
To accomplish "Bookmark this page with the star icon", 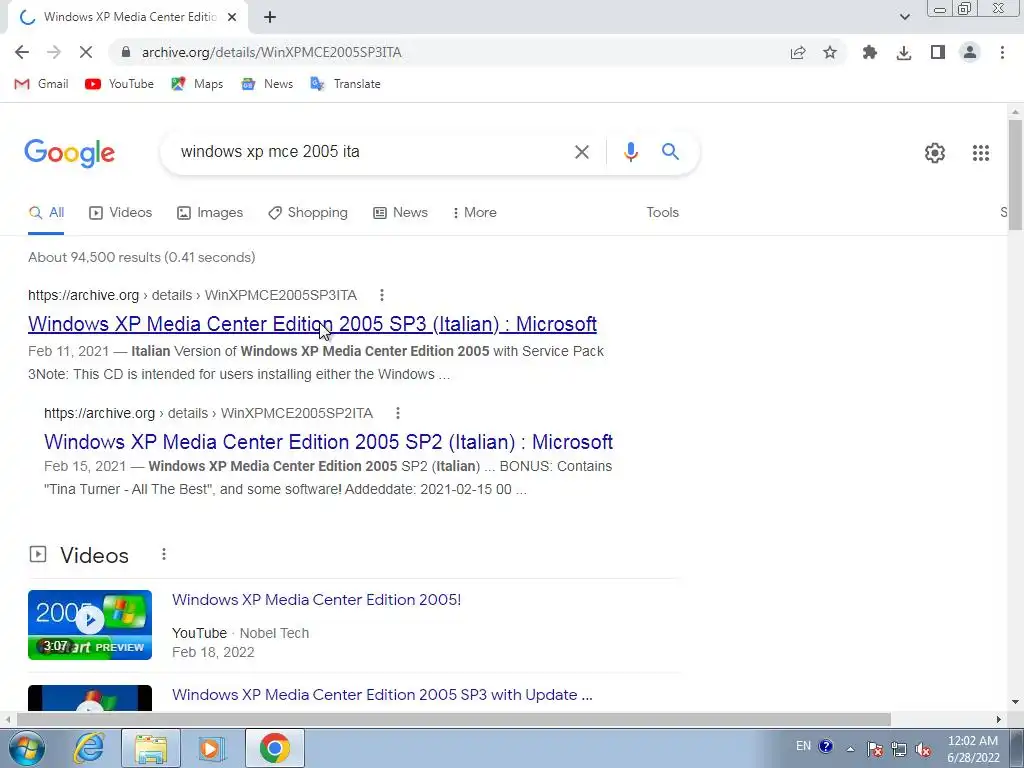I will [x=830, y=52].
